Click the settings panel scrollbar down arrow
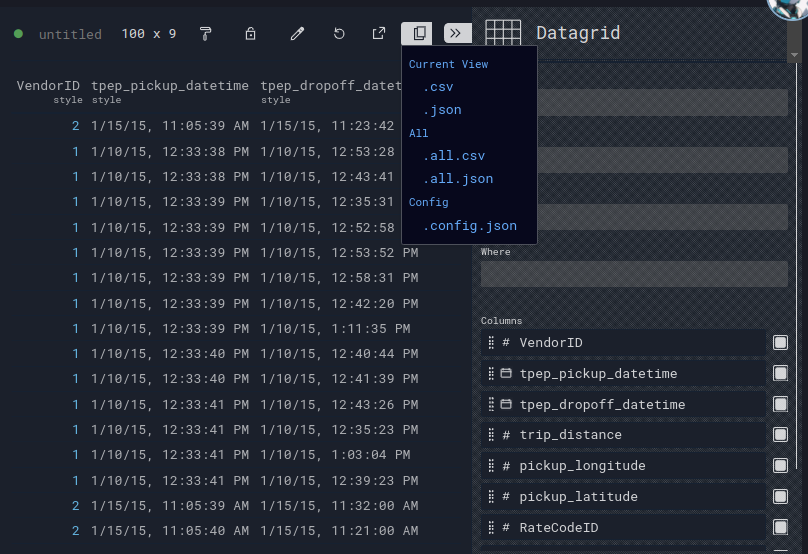The height and width of the screenshot is (554, 808). [794, 55]
